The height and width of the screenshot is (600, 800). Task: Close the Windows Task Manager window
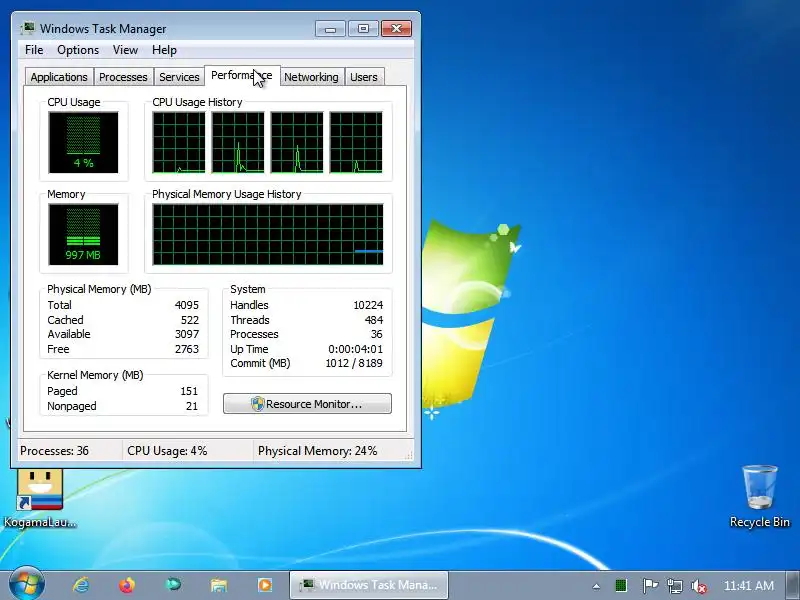[396, 29]
